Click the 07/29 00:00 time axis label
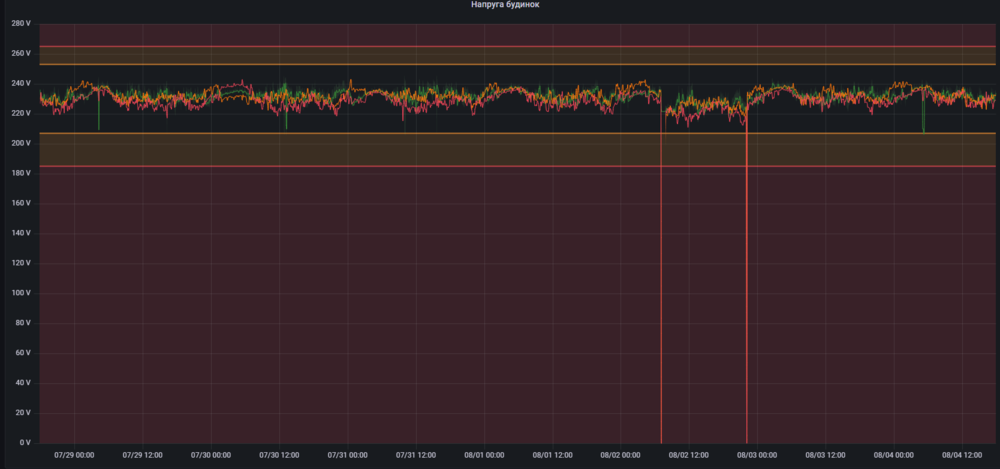The width and height of the screenshot is (1000, 469). (x=74, y=455)
